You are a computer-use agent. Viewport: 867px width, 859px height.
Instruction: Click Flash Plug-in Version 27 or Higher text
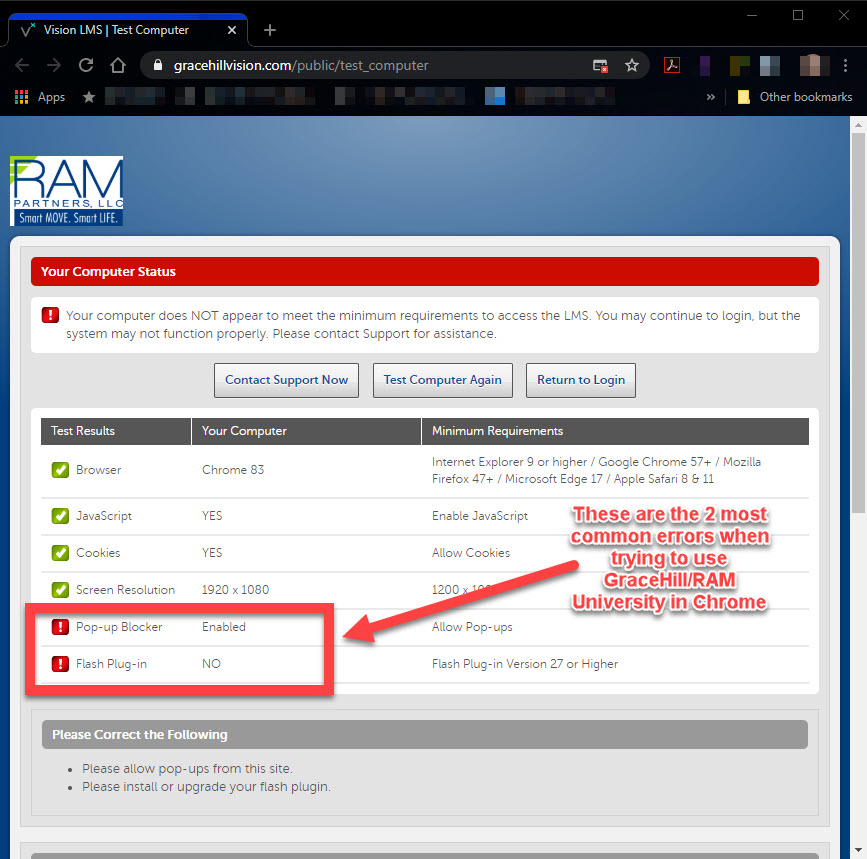click(525, 664)
